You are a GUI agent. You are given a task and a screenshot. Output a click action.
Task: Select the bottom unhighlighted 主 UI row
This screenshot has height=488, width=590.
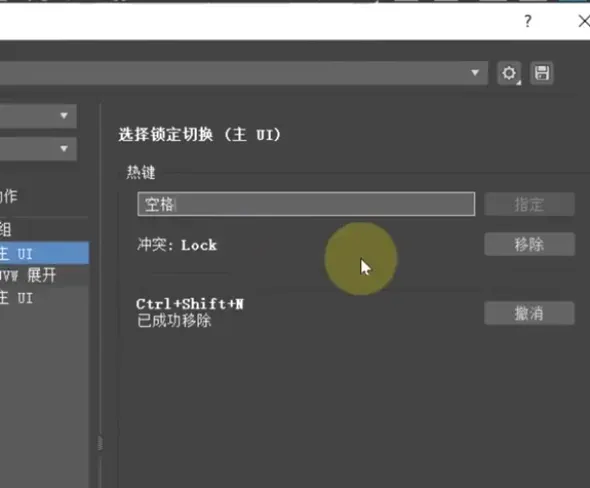click(x=44, y=298)
